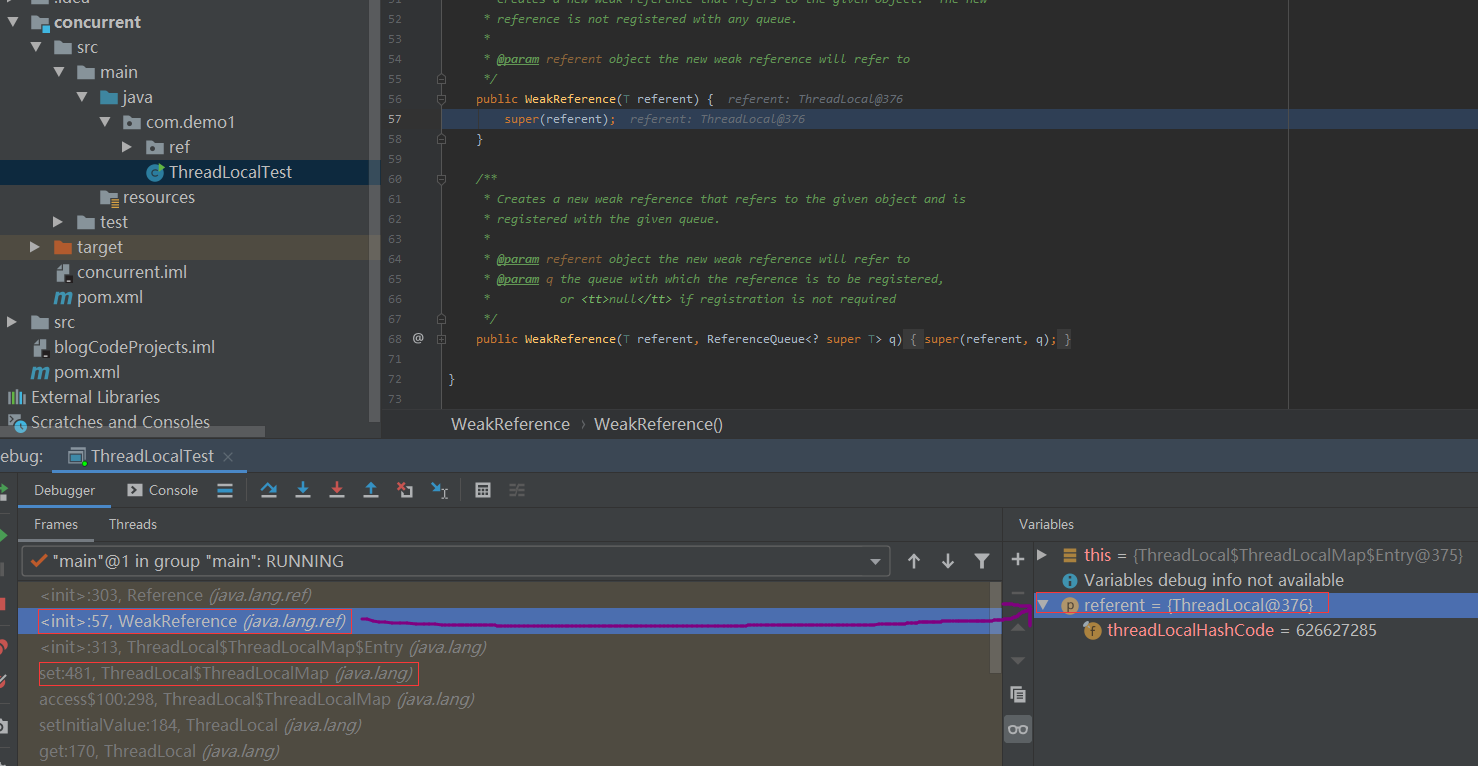Click the concurrent.iml file icon

(x=65, y=272)
